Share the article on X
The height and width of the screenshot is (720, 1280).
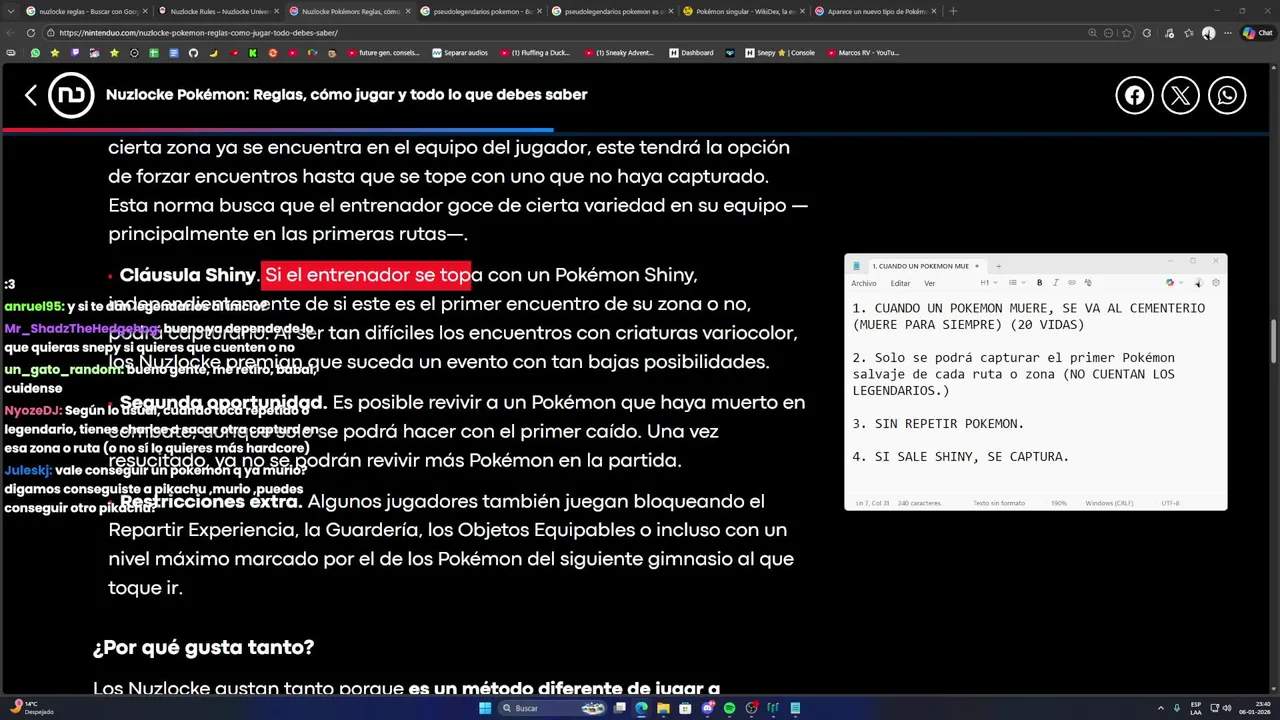click(x=1181, y=95)
